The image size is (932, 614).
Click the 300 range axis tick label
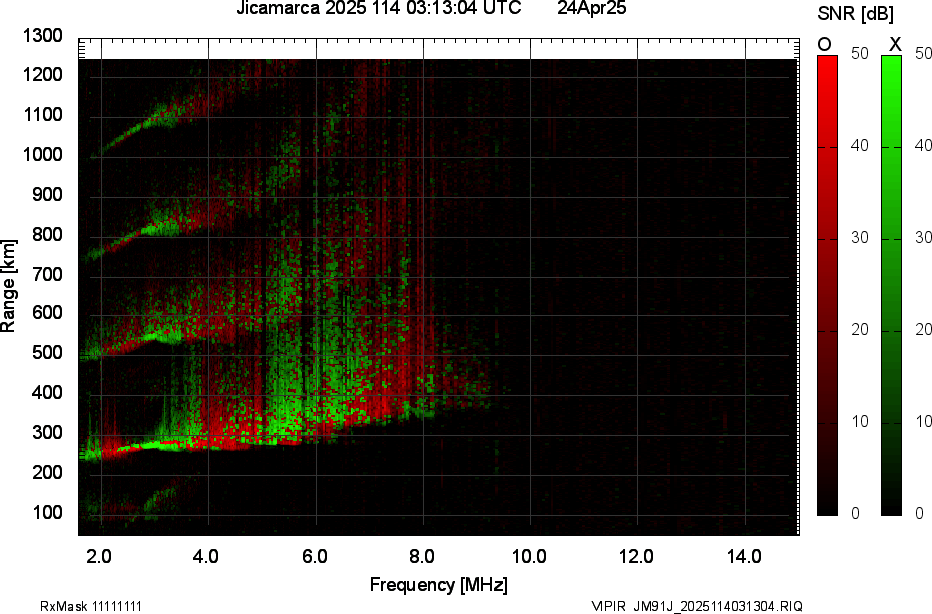[x=47, y=432]
